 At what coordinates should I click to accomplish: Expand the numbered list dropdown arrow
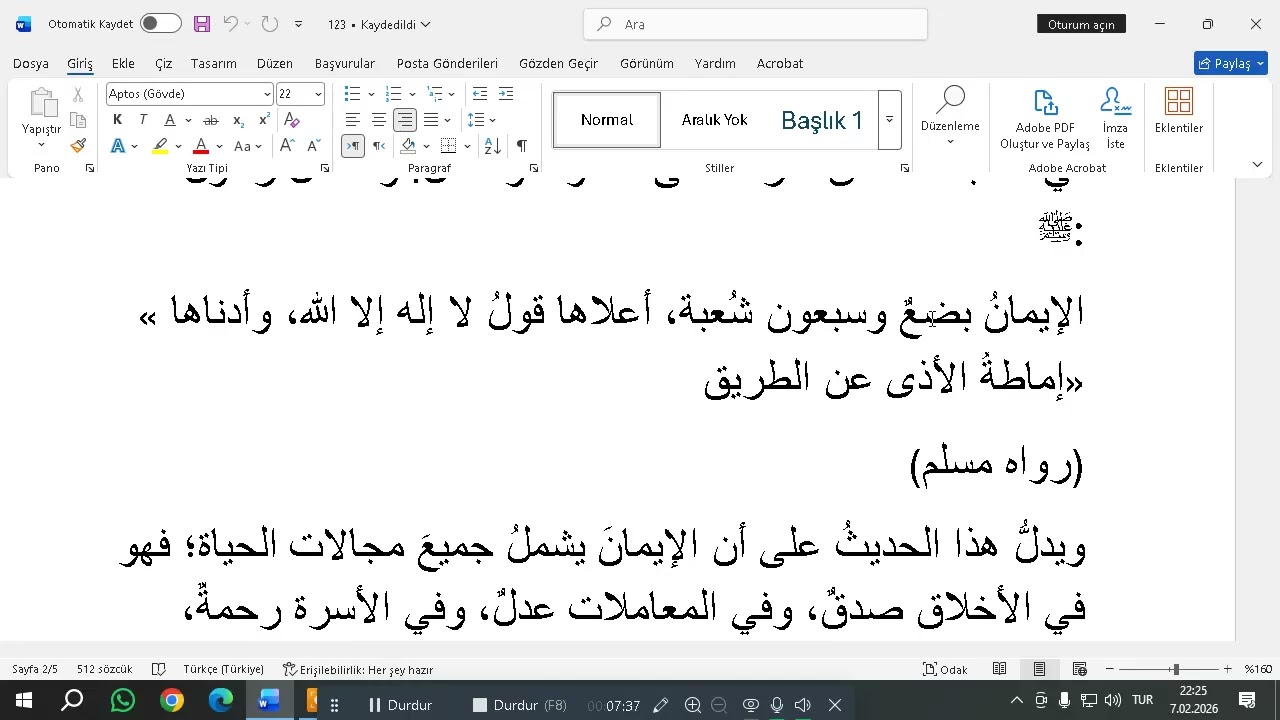tap(412, 94)
